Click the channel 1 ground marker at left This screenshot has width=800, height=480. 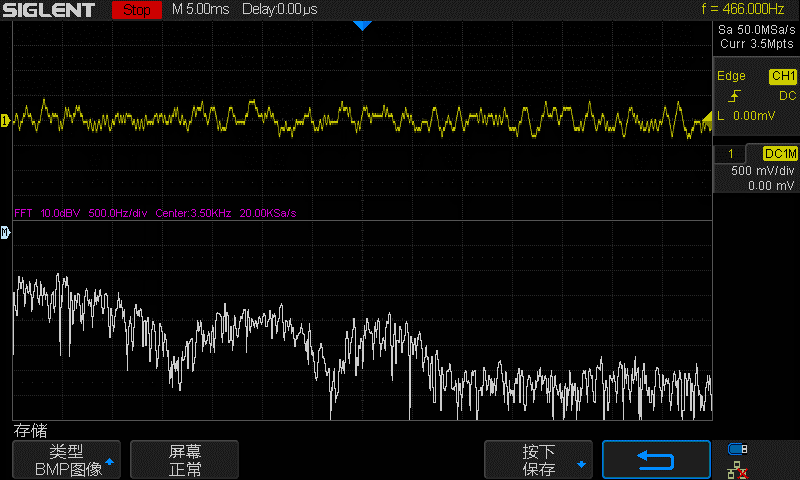[x=5, y=121]
